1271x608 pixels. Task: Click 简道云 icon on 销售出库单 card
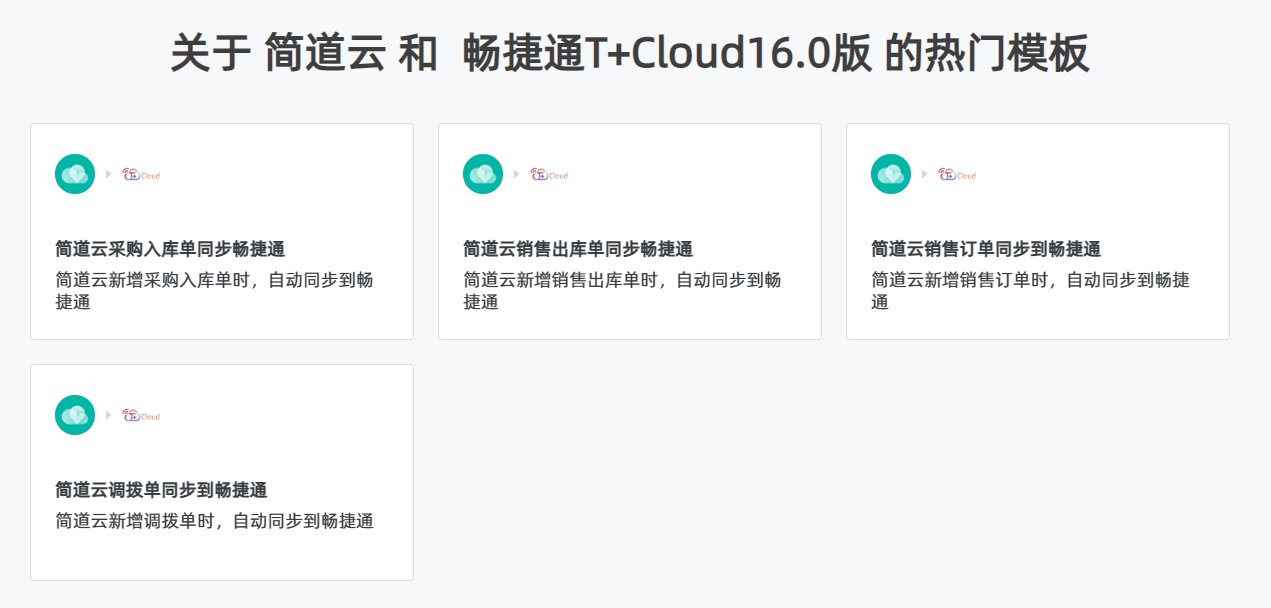[x=483, y=174]
